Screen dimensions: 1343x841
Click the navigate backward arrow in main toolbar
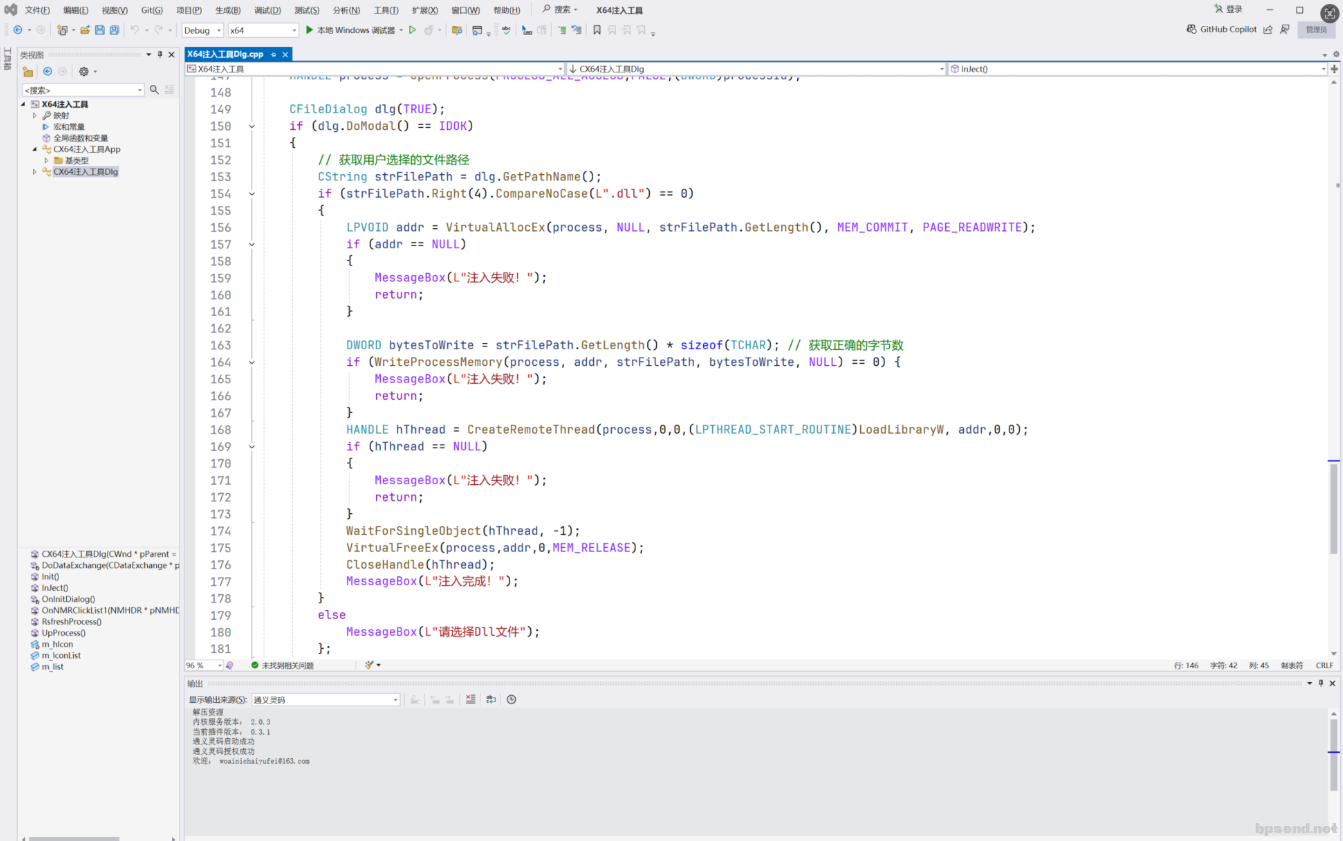click(18, 30)
